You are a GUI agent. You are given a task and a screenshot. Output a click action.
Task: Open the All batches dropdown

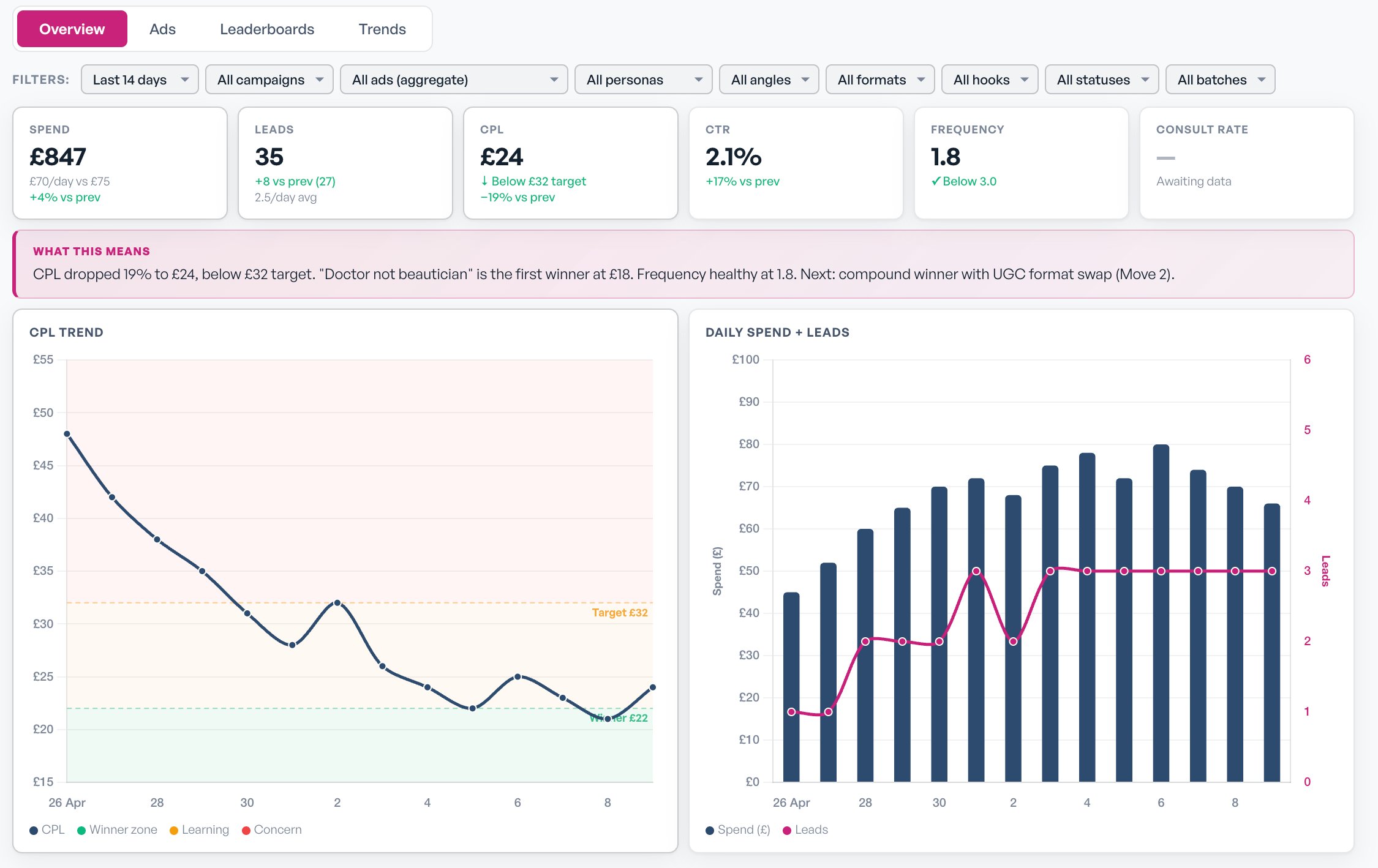[1220, 80]
